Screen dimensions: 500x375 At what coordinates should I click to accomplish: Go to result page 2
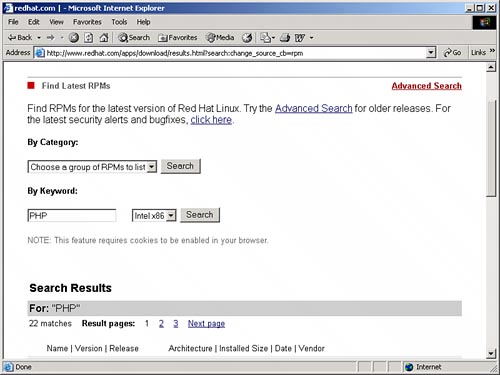pos(161,323)
